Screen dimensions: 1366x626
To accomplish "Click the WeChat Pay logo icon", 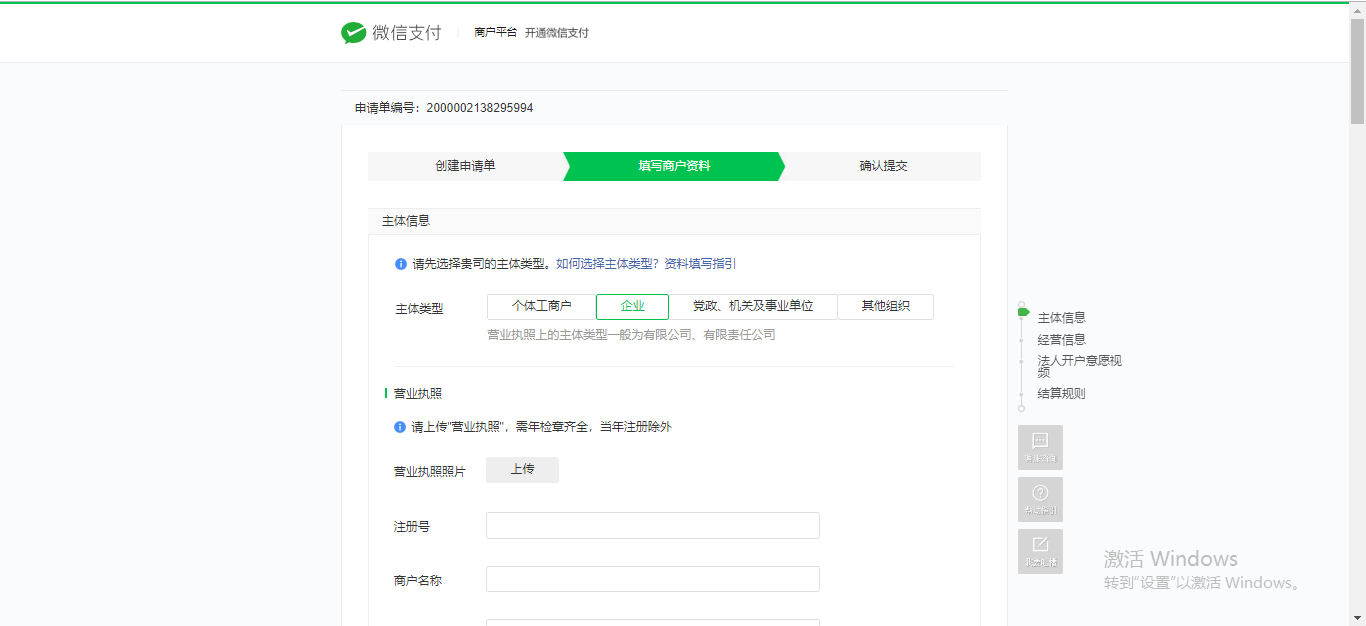I will 353,33.
